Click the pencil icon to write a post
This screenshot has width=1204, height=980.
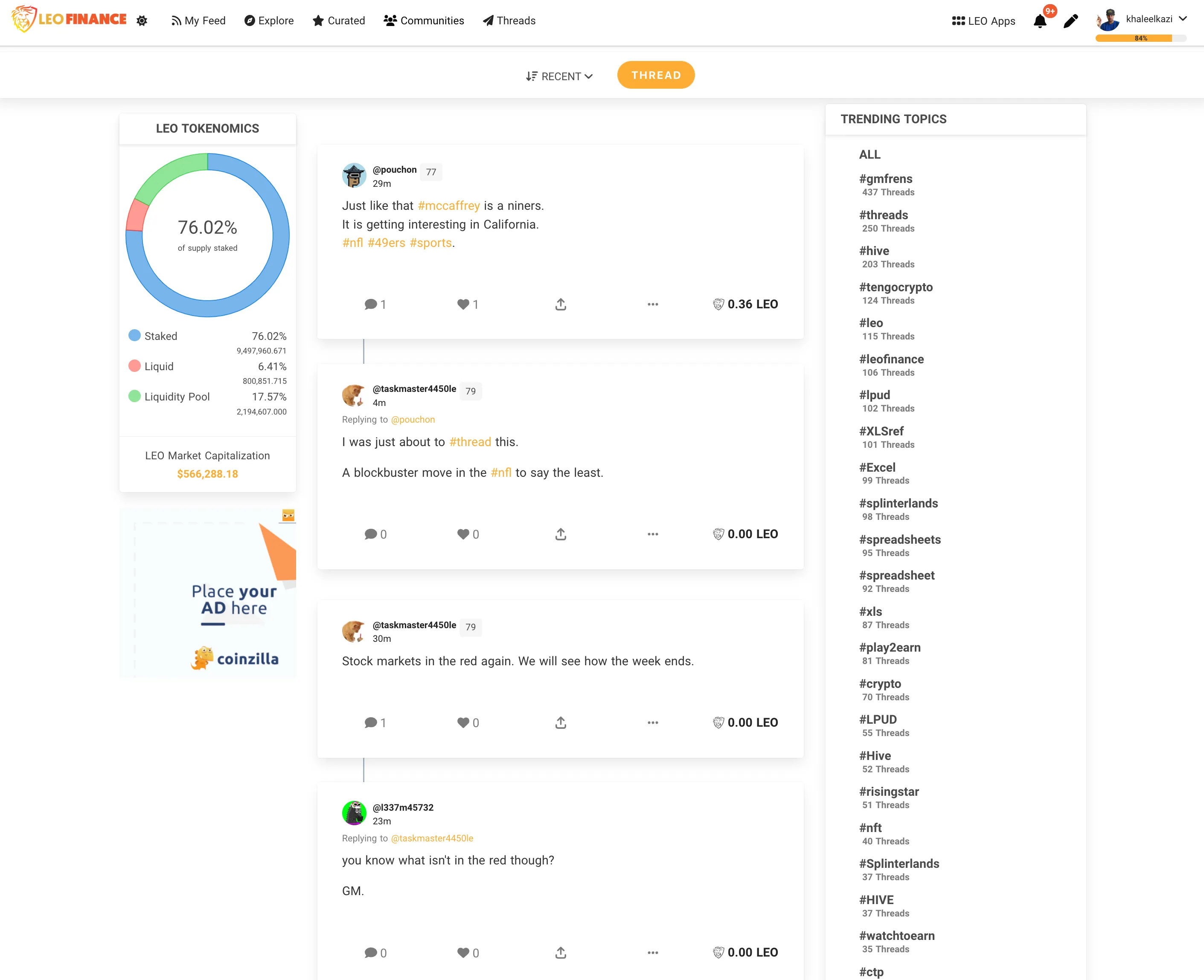[1071, 21]
